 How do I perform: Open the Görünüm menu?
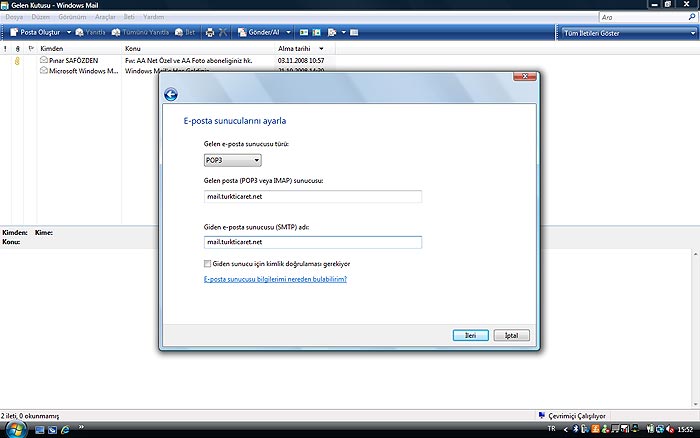(x=72, y=17)
